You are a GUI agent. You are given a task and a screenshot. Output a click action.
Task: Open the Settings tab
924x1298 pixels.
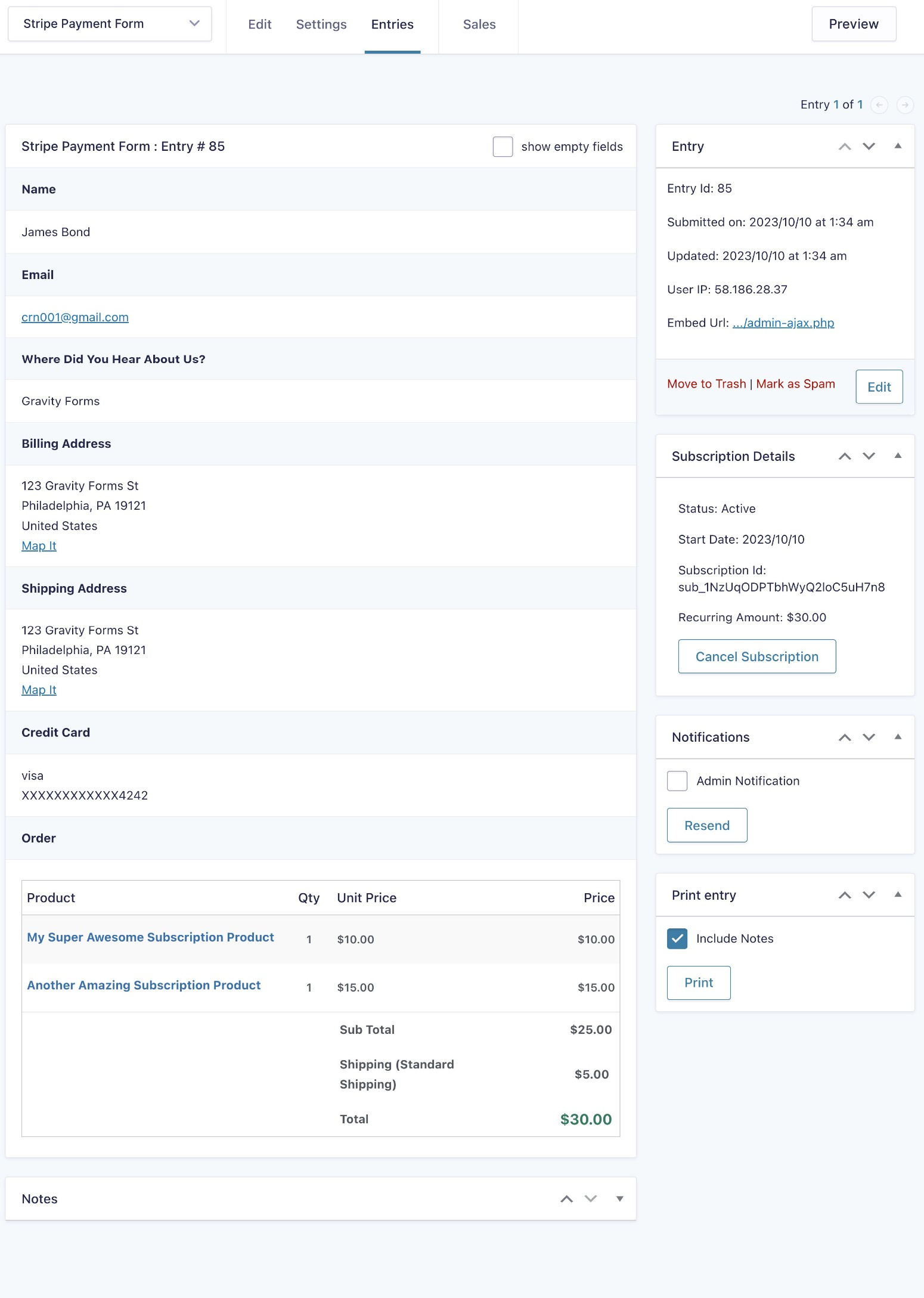(x=321, y=24)
